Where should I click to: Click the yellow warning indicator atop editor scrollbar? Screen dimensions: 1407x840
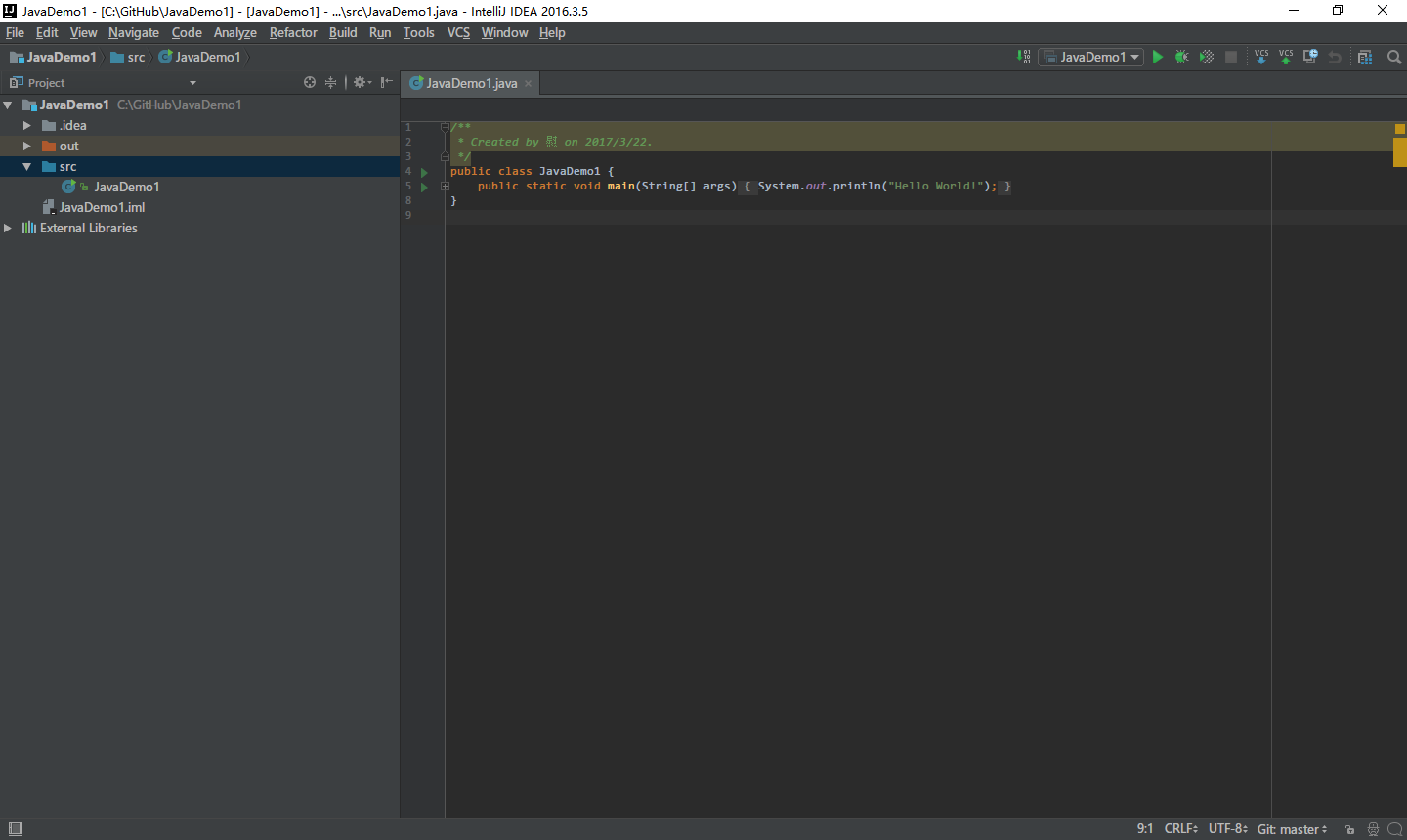(x=1399, y=129)
